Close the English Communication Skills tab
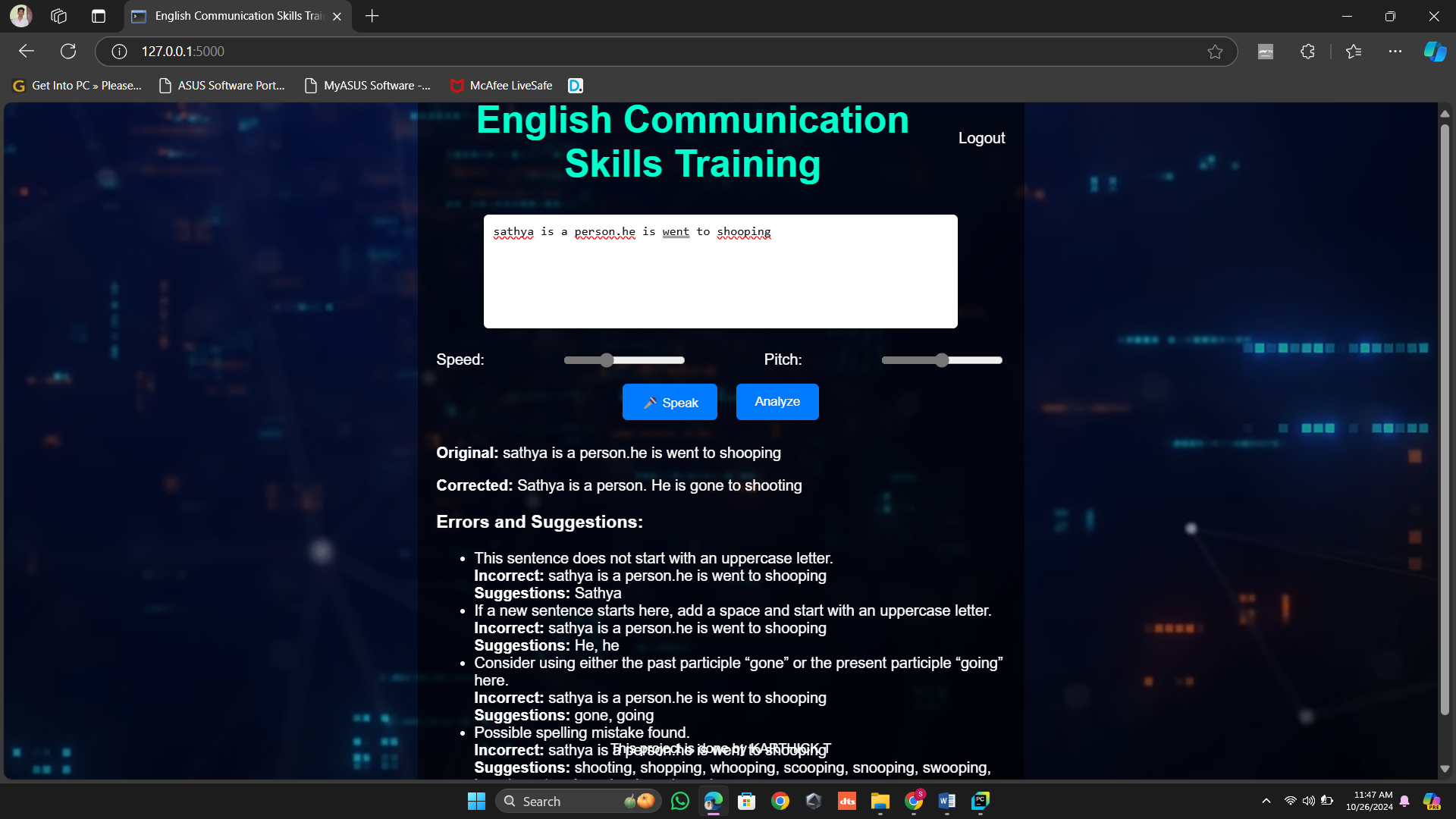 click(x=337, y=16)
